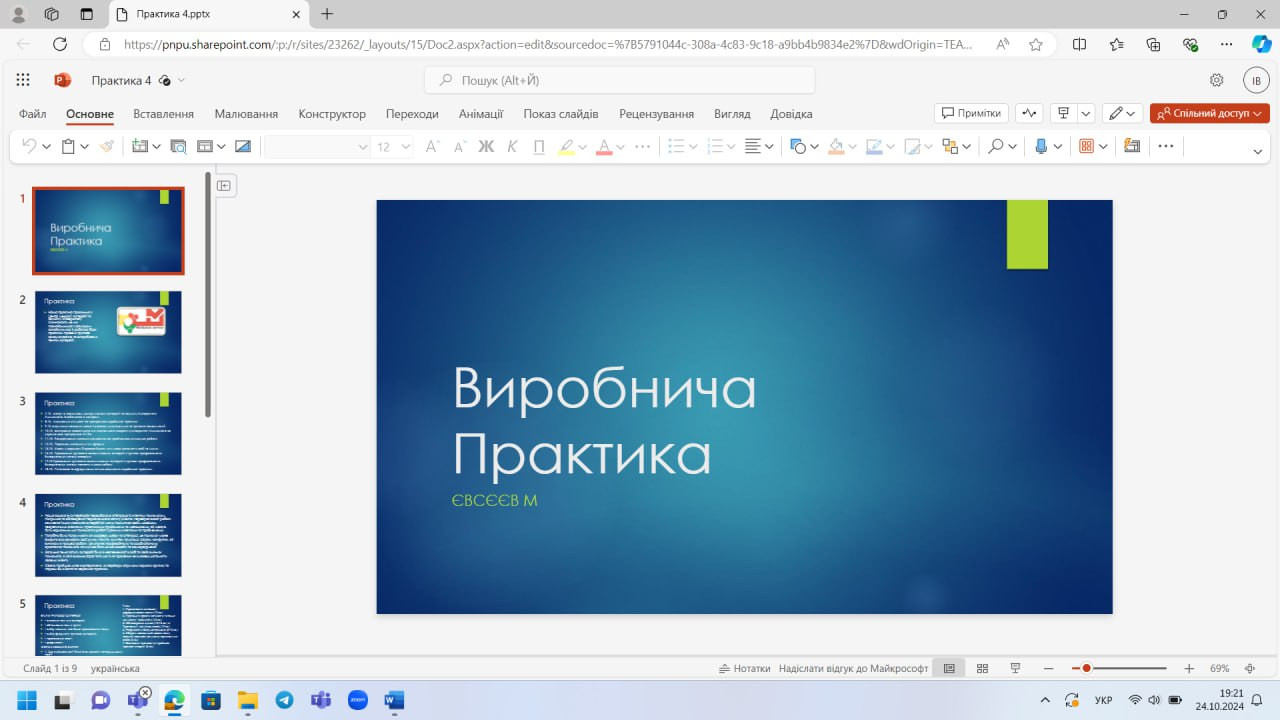
Task: Switch to the Анімації tab
Action: click(x=481, y=114)
